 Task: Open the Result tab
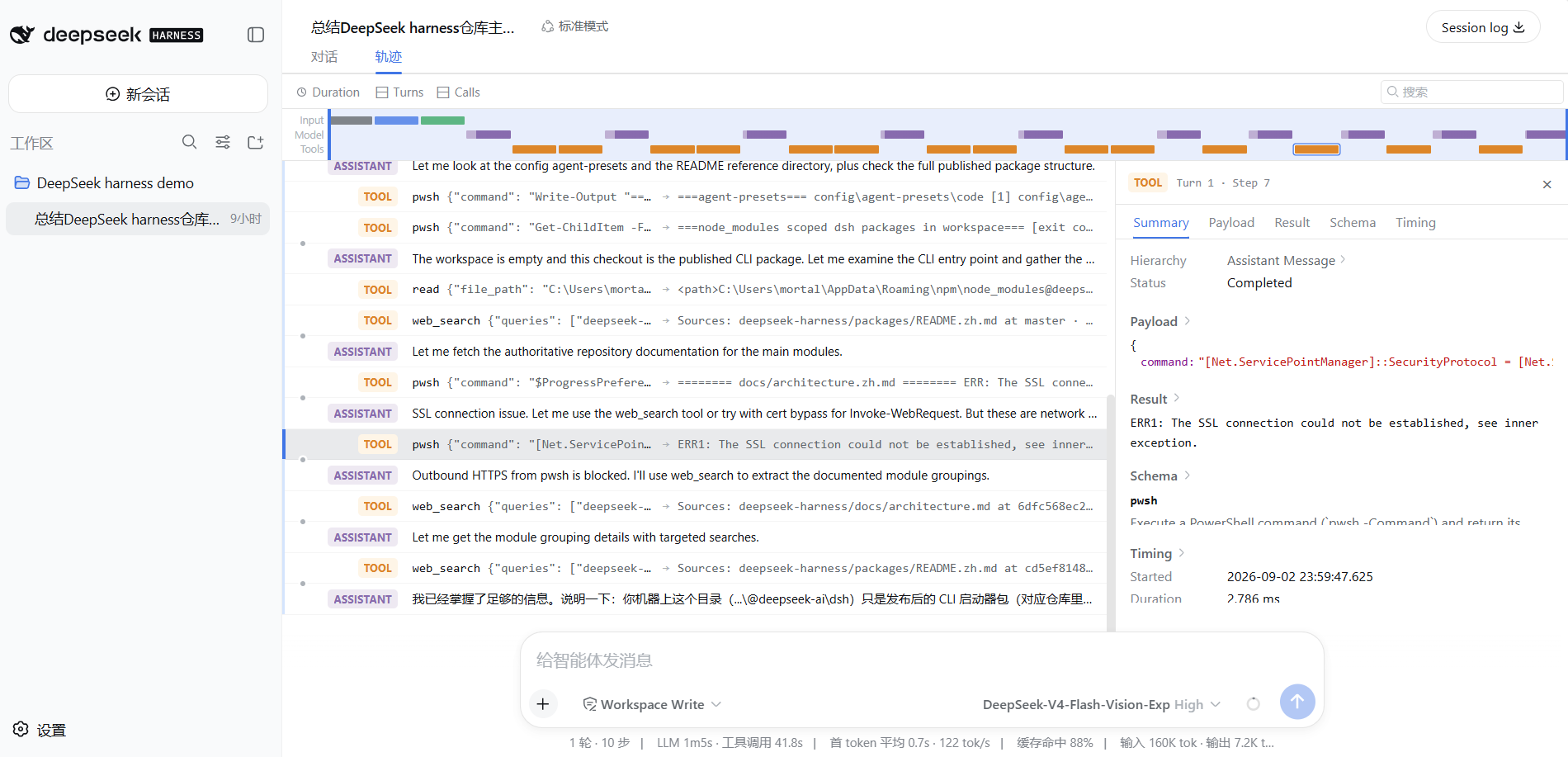click(1292, 223)
